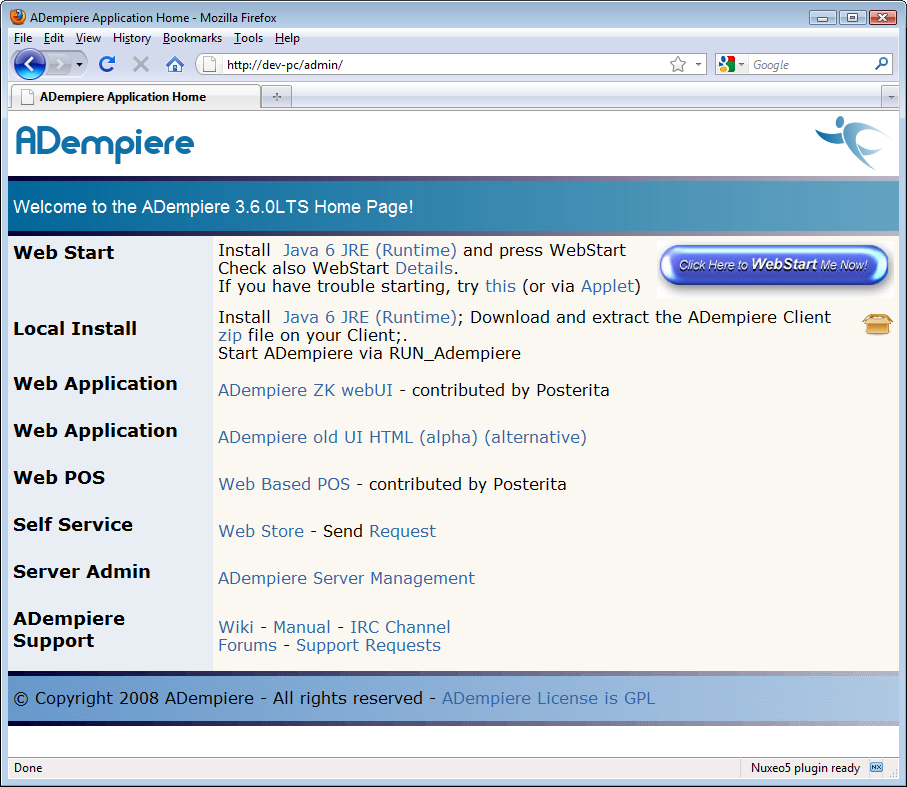Open the Manual link
Image resolution: width=907 pixels, height=787 pixels.
tap(301, 627)
